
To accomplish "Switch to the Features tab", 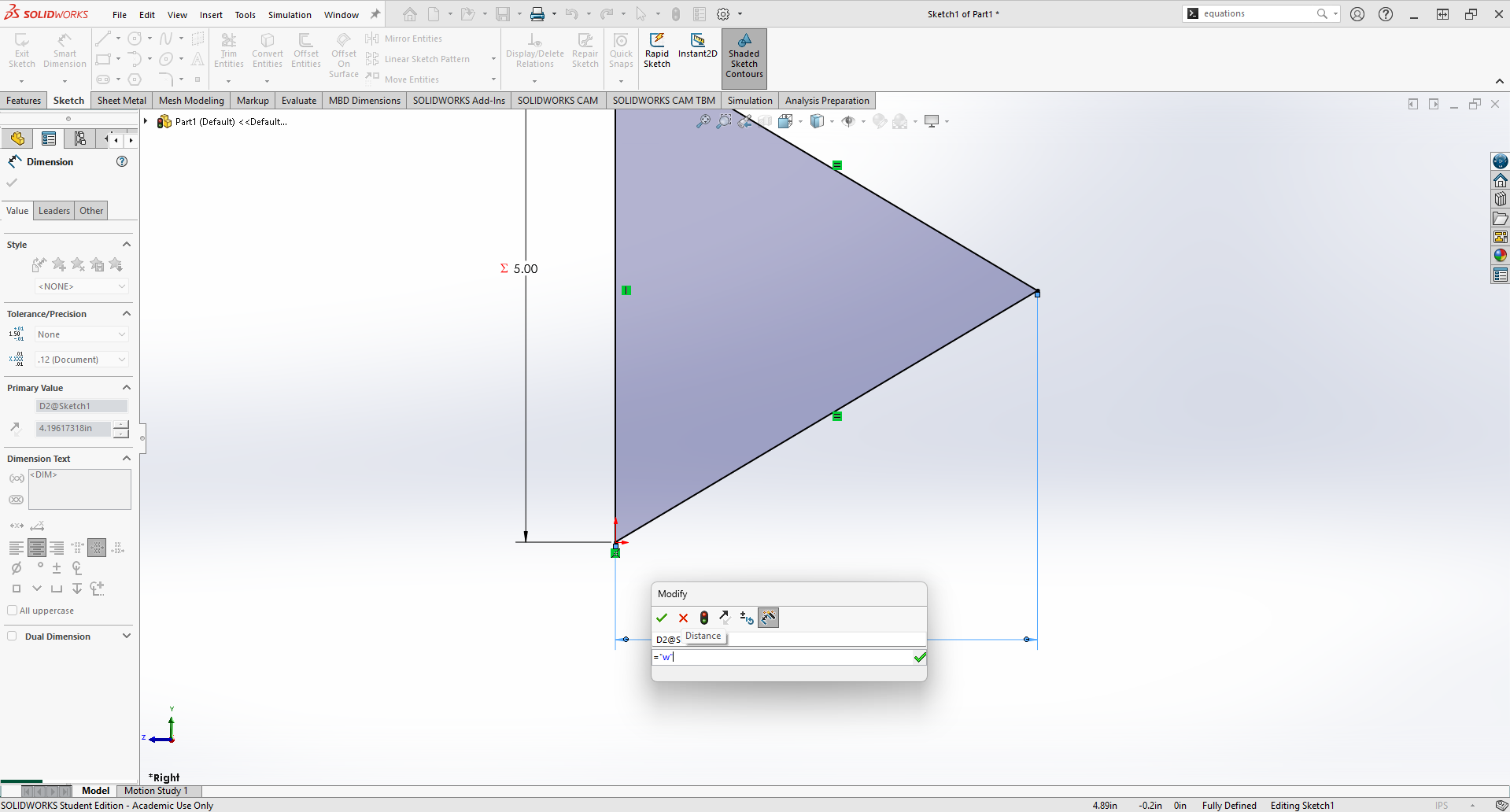I will pos(24,101).
